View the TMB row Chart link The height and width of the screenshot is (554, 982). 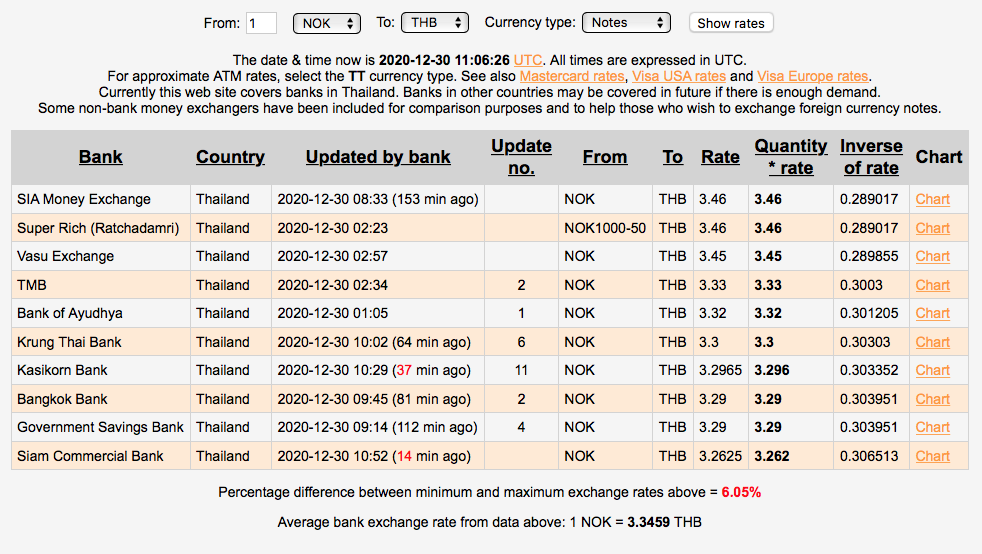click(x=932, y=285)
